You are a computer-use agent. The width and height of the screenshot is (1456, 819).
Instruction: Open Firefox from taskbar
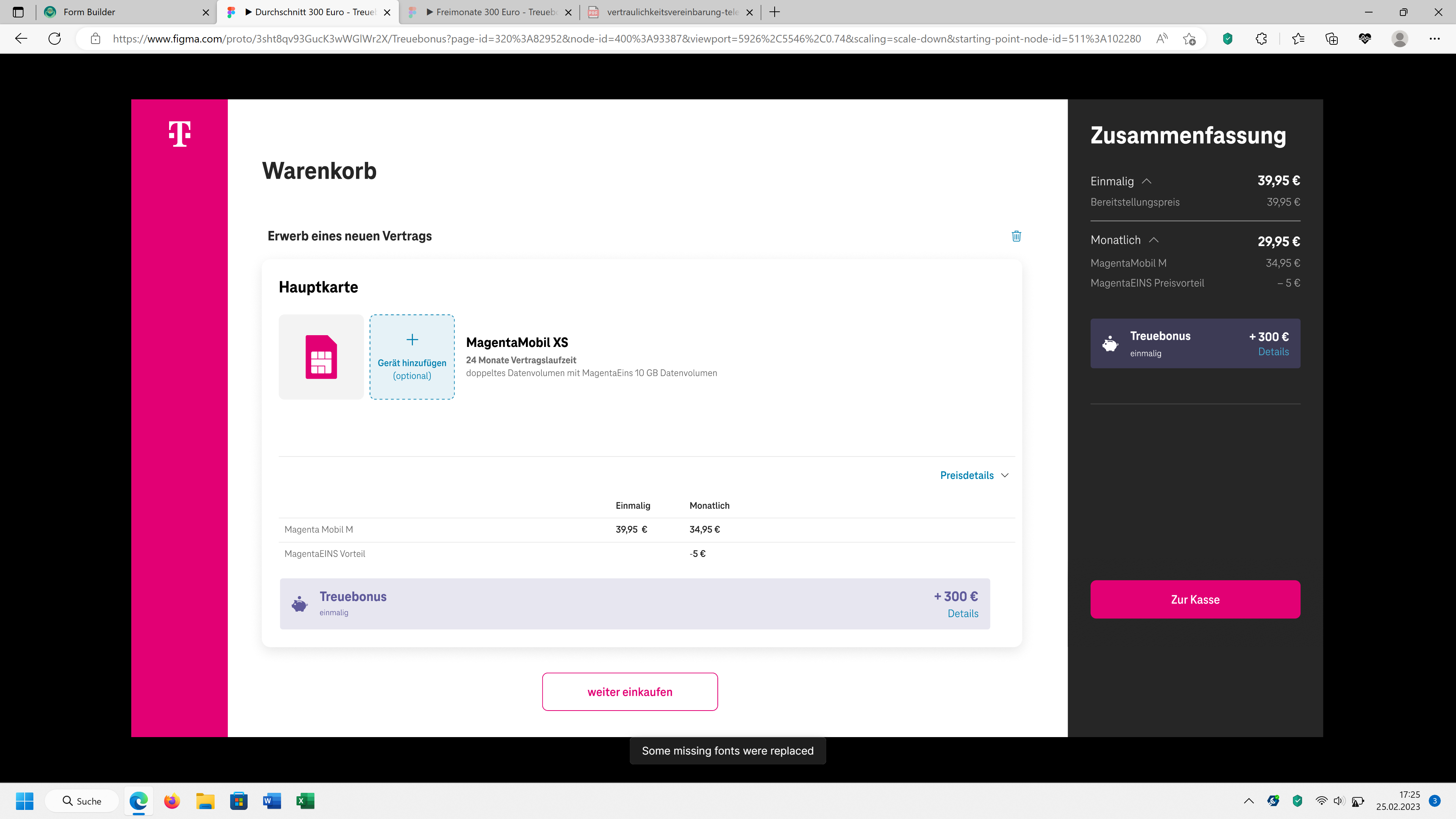[172, 801]
